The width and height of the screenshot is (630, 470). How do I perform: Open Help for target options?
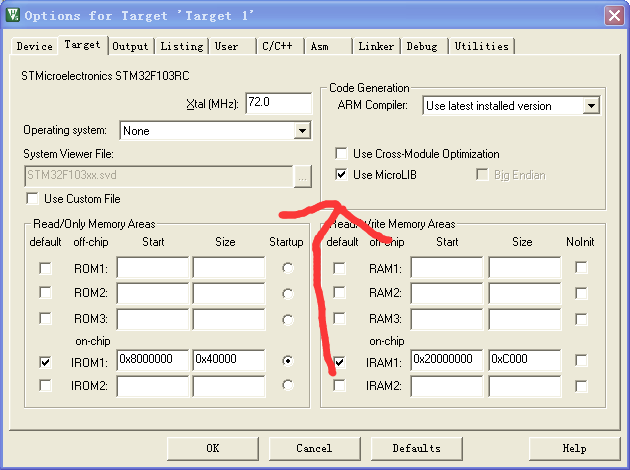tap(575, 449)
